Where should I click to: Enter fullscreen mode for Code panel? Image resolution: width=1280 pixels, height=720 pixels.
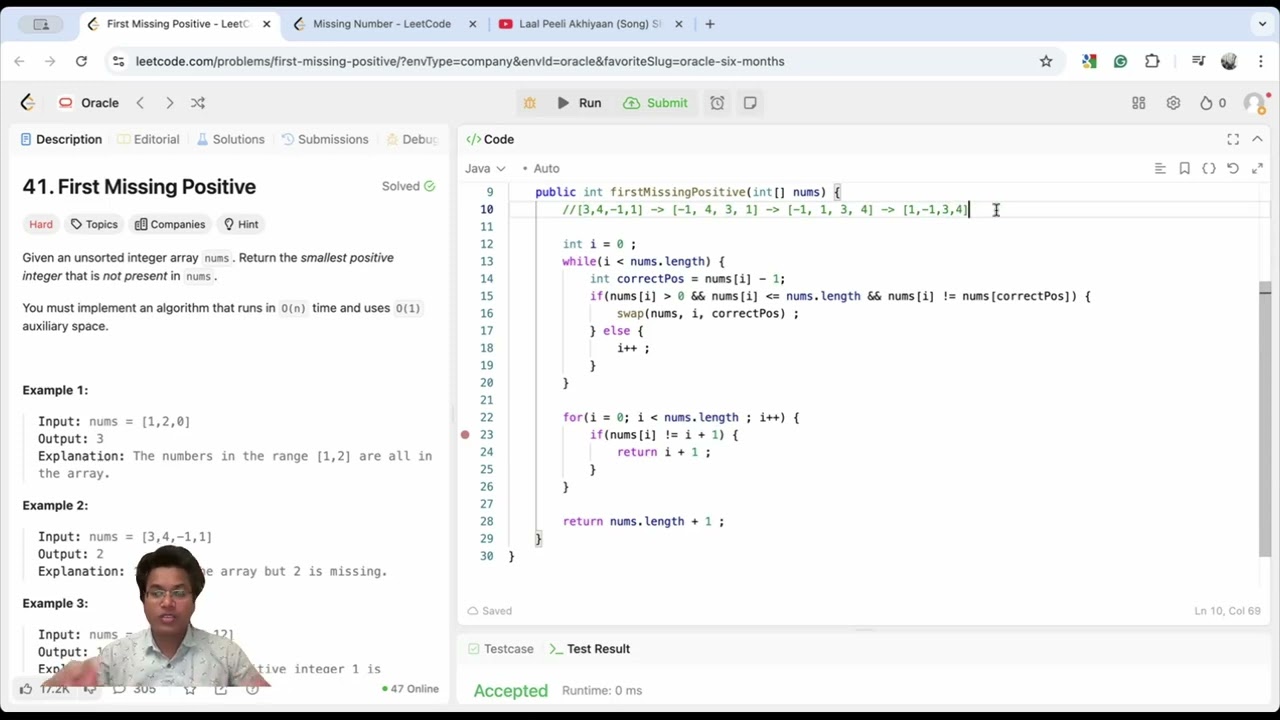pyautogui.click(x=1233, y=139)
